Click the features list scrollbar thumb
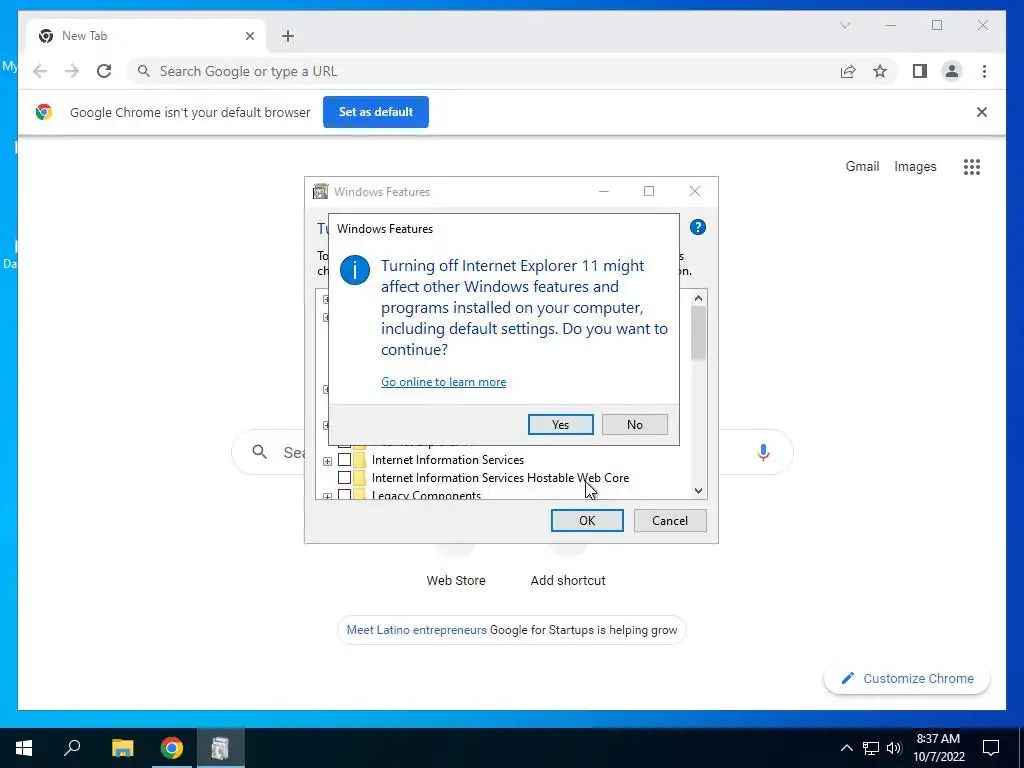 698,333
